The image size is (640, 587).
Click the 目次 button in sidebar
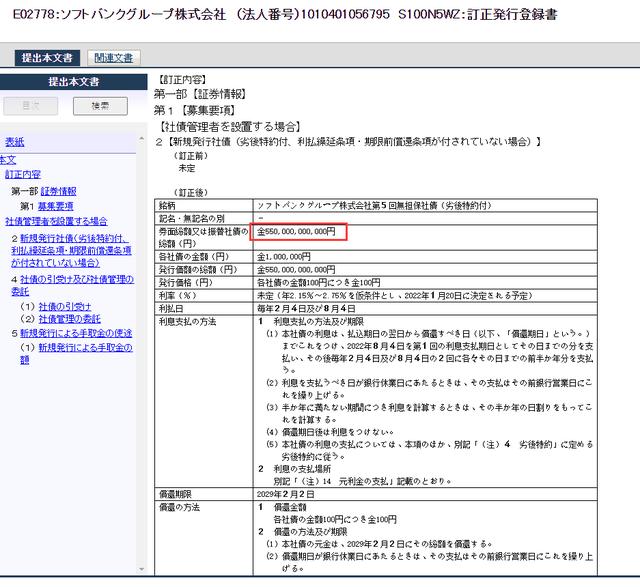point(31,106)
